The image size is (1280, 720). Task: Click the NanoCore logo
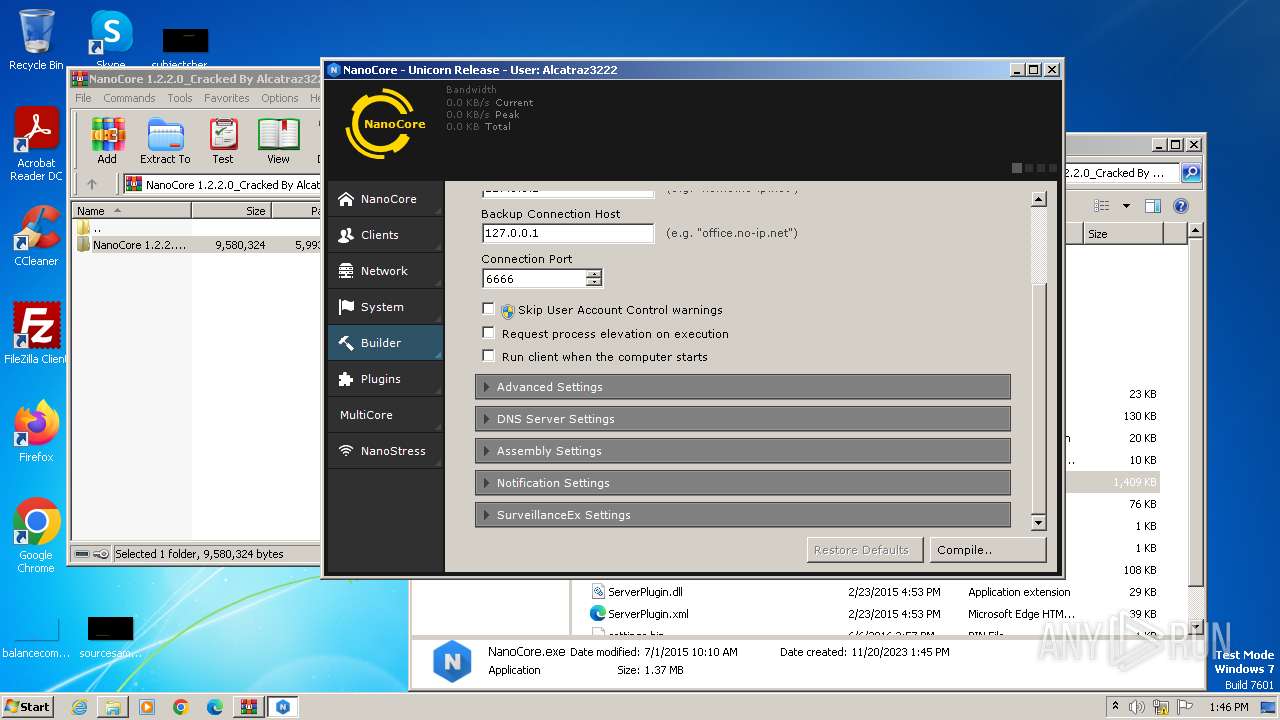(385, 124)
